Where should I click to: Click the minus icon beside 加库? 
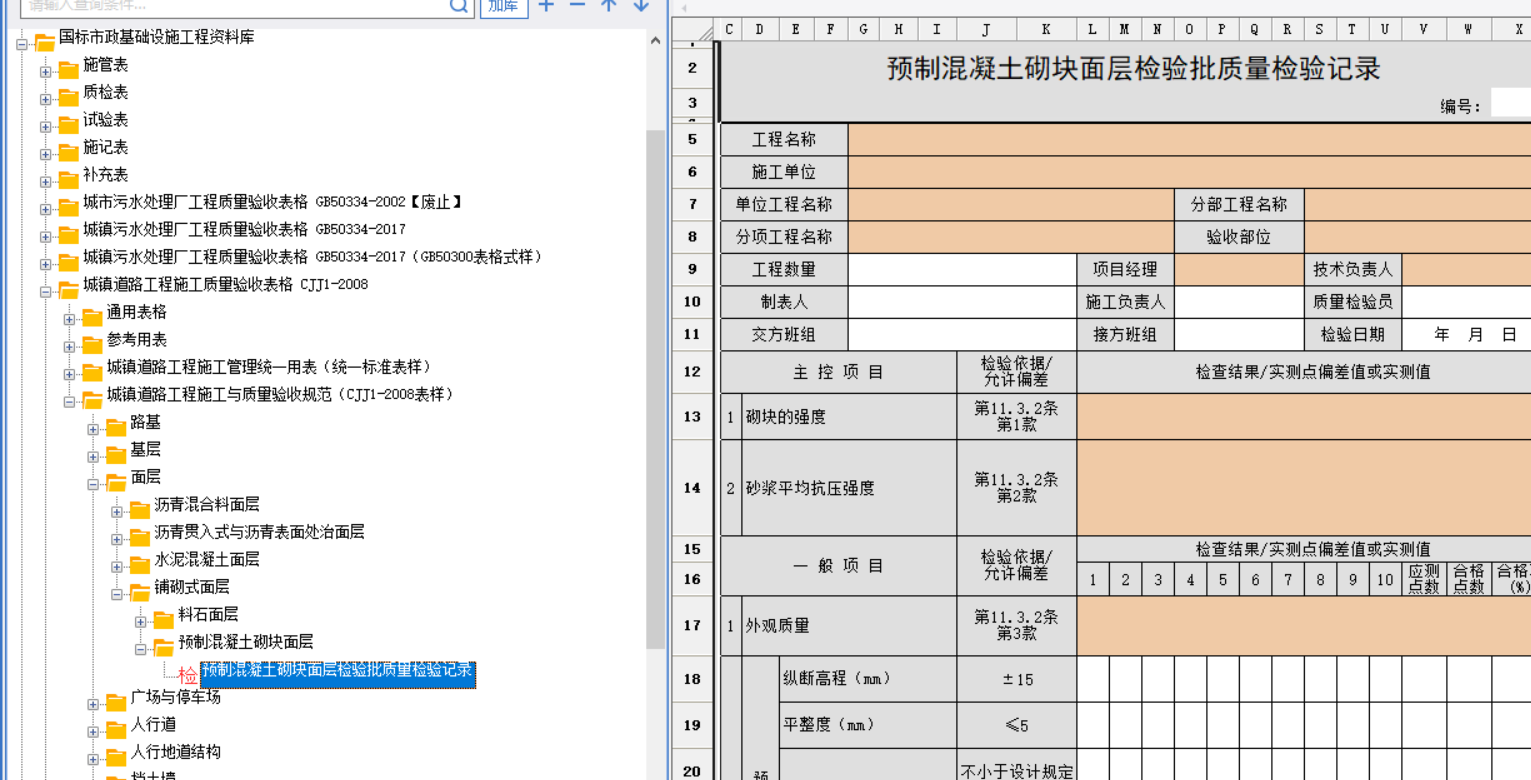577,5
